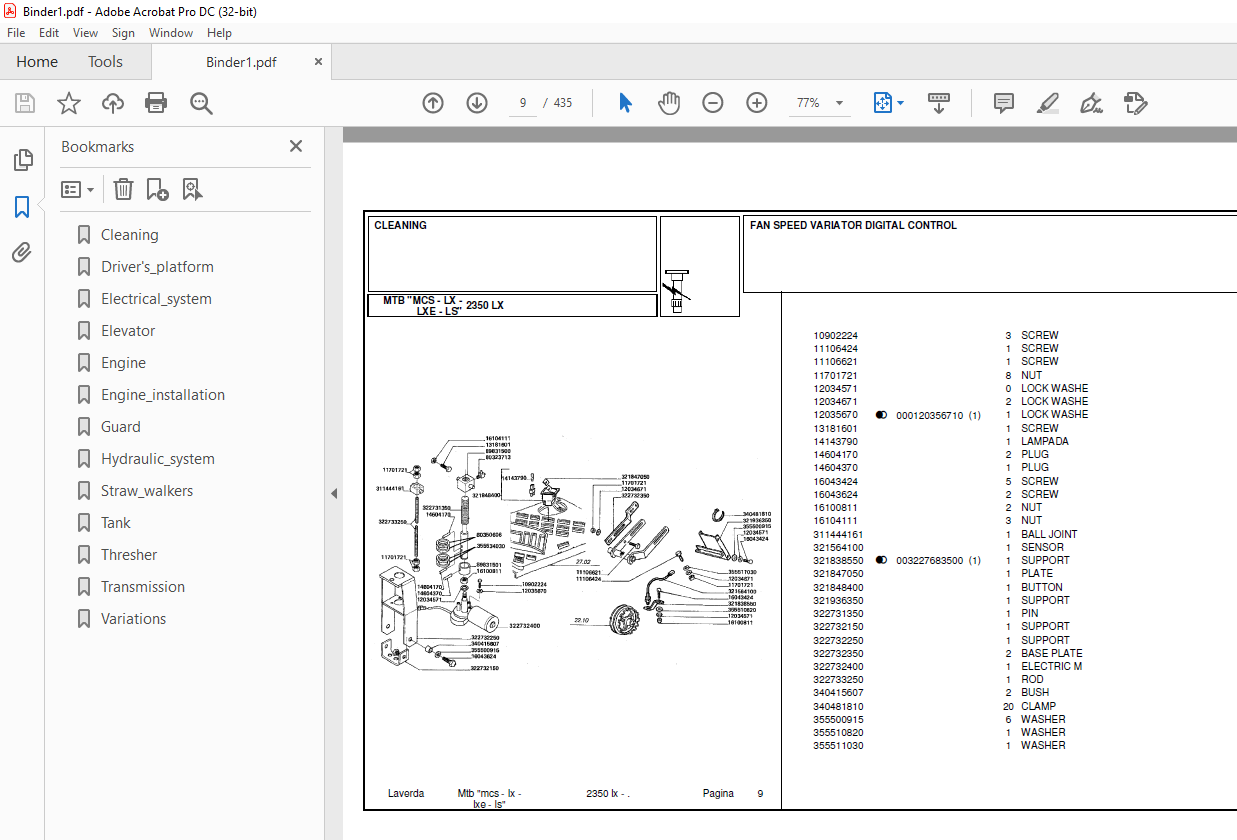Click replacement number 003227683500
This screenshot has height=840, width=1237.
(929, 561)
